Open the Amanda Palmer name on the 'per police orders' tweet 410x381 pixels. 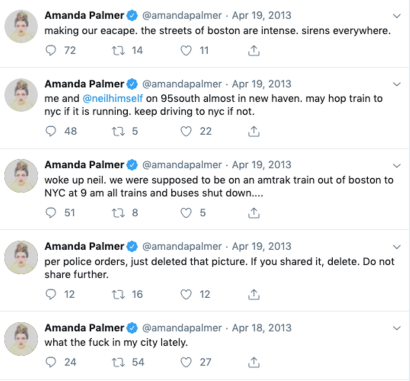click(x=84, y=246)
